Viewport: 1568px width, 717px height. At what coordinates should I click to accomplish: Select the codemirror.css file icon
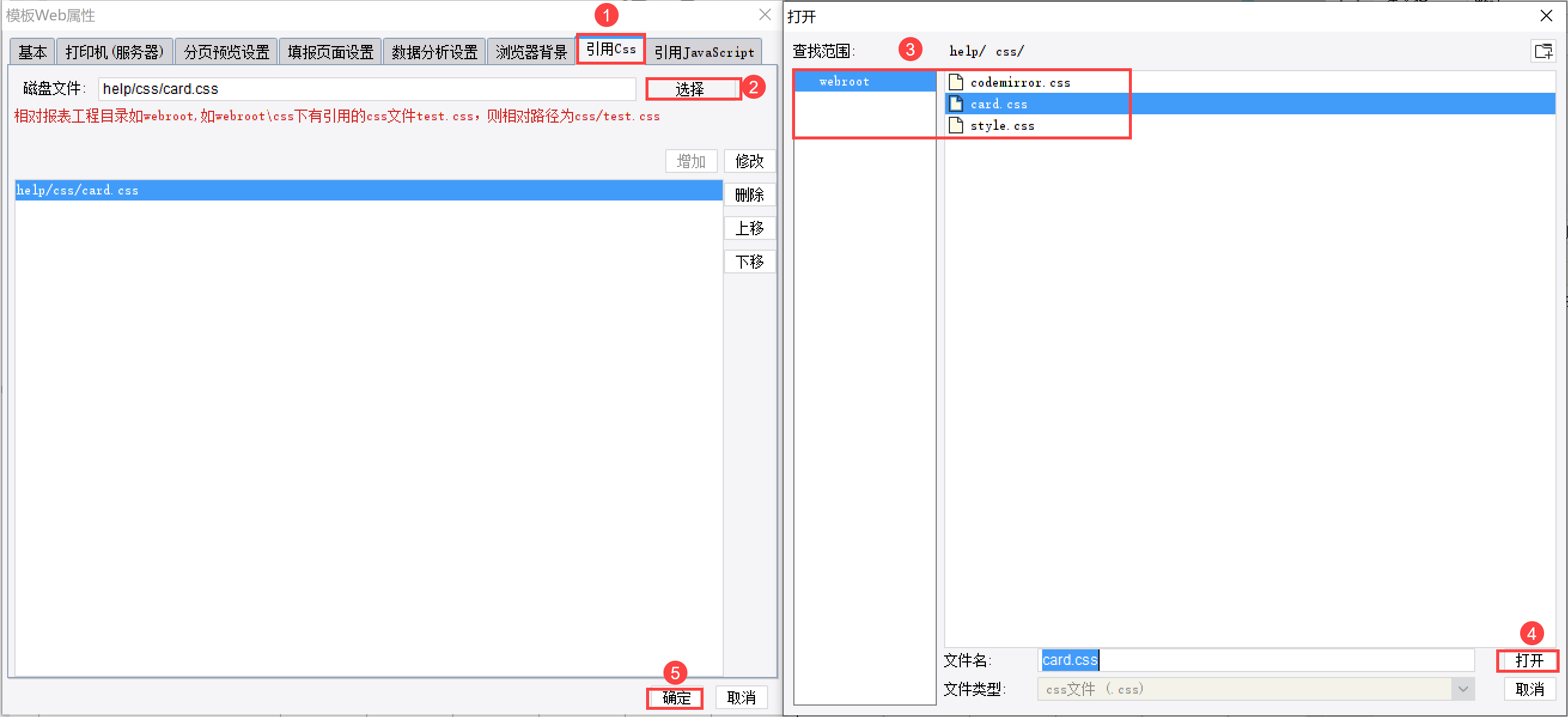tap(955, 81)
